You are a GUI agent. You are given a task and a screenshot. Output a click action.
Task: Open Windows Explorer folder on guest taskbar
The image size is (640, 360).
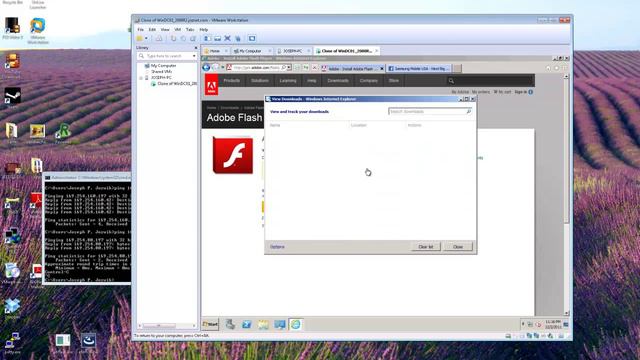pyautogui.click(x=263, y=324)
